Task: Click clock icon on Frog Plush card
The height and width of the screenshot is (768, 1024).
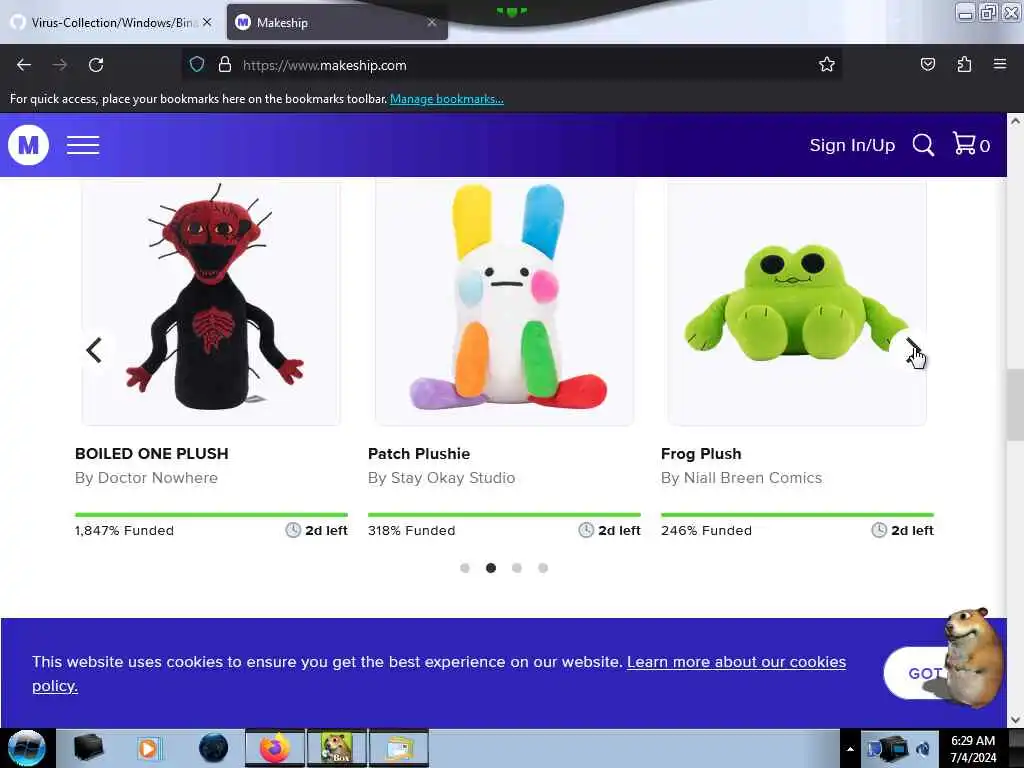Action: click(879, 530)
